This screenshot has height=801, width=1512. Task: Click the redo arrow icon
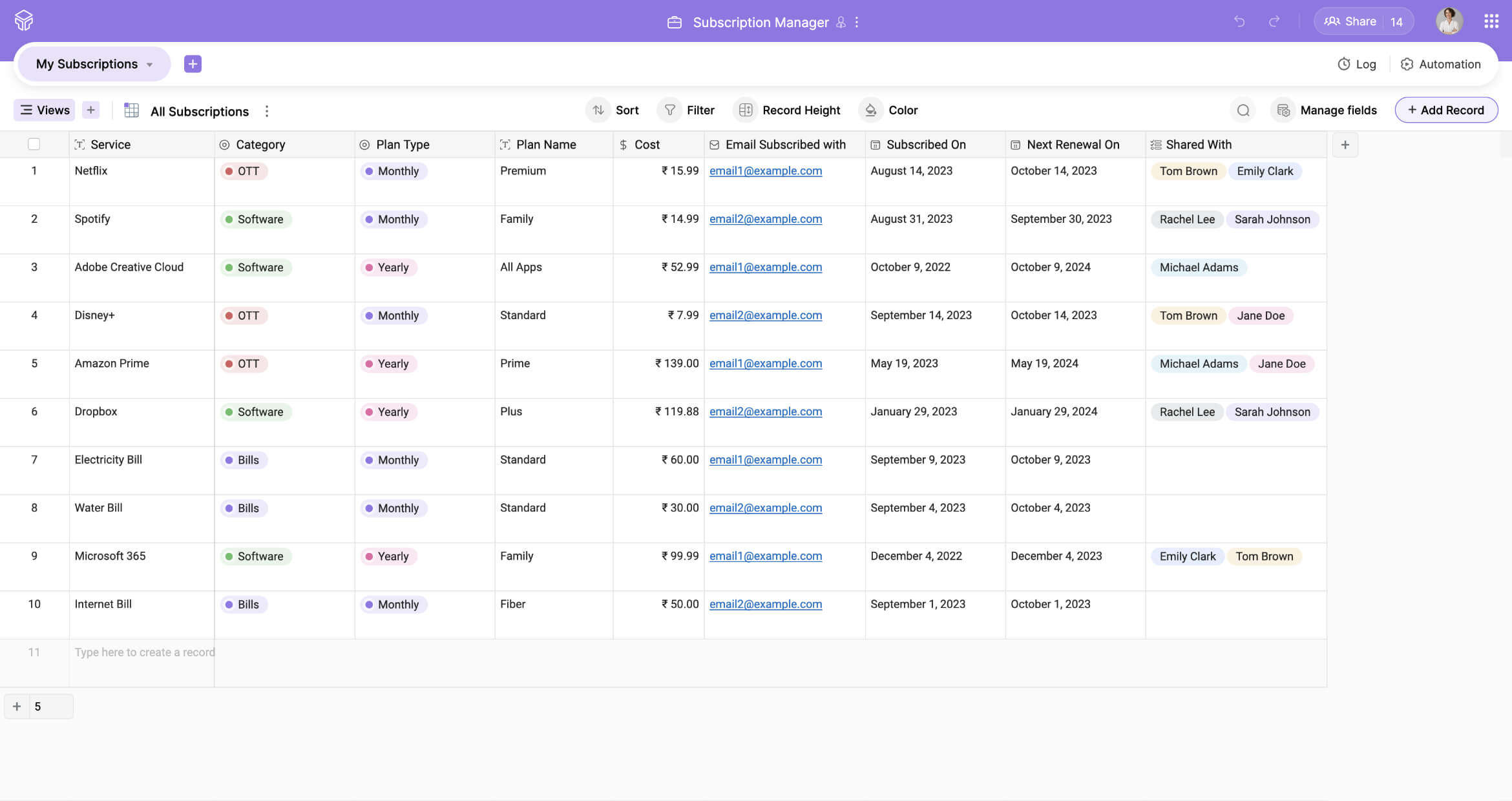[x=1274, y=21]
